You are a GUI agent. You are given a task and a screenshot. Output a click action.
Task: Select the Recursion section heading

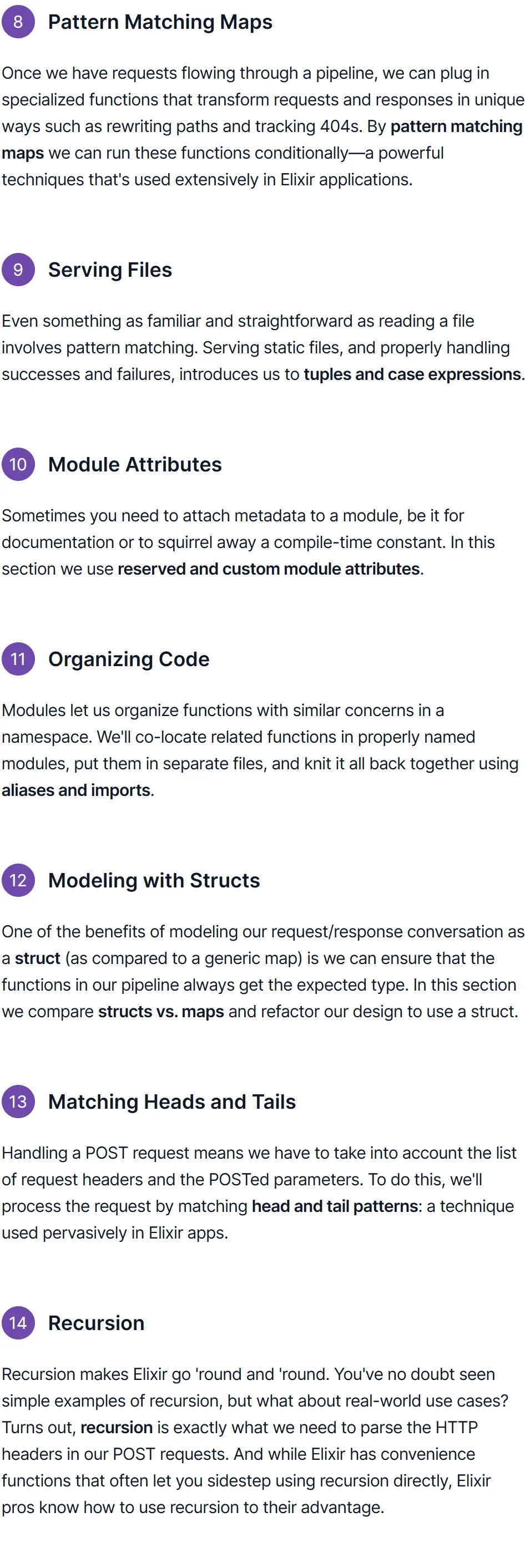click(x=96, y=1323)
